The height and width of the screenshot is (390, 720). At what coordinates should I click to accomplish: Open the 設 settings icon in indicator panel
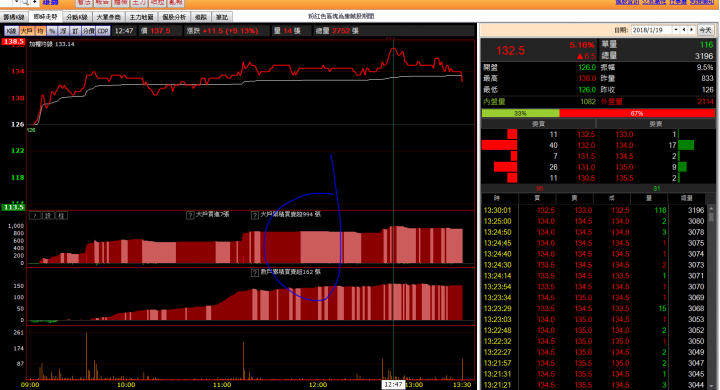point(48,215)
